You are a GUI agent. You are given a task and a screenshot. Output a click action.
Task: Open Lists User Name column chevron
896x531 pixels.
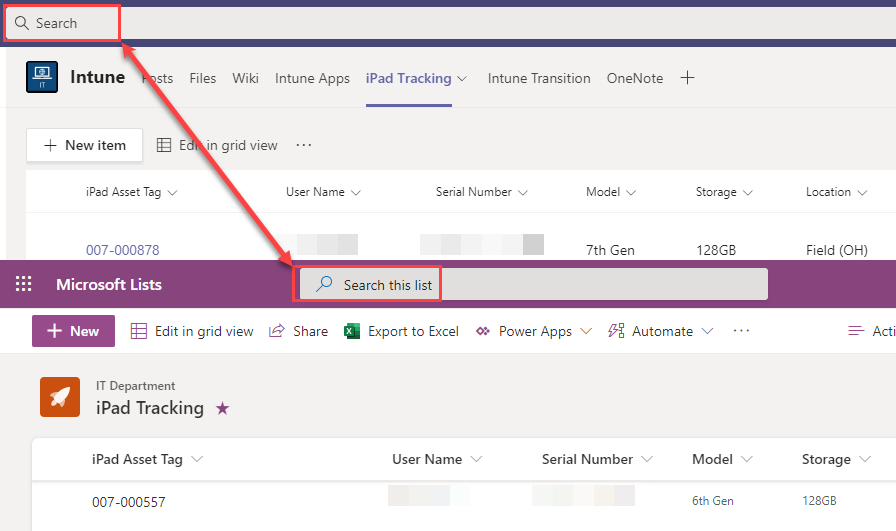tap(476, 459)
